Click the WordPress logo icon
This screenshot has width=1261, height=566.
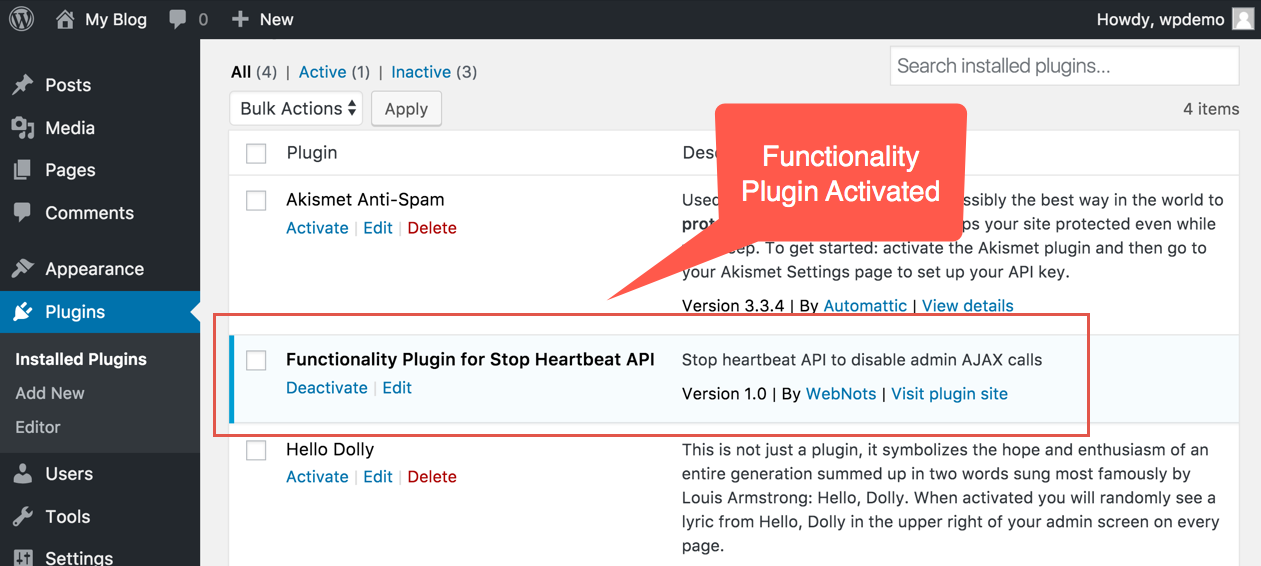21,19
